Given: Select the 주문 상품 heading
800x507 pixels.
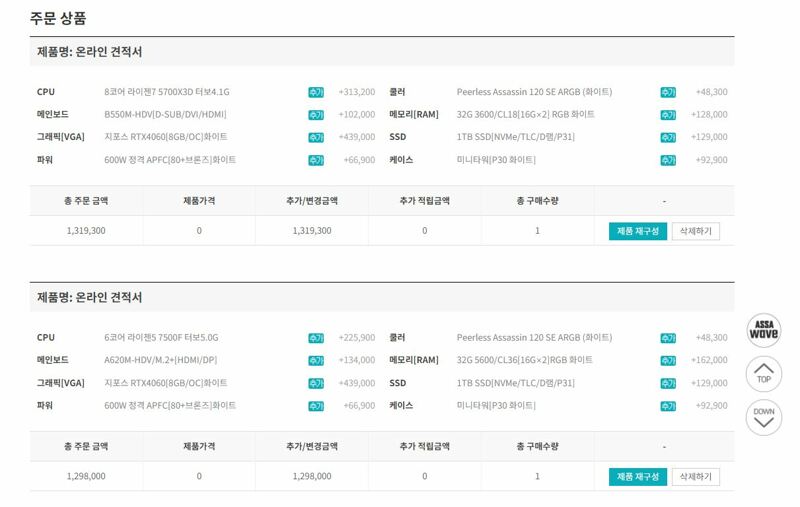Looking at the screenshot, I should pyautogui.click(x=58, y=18).
